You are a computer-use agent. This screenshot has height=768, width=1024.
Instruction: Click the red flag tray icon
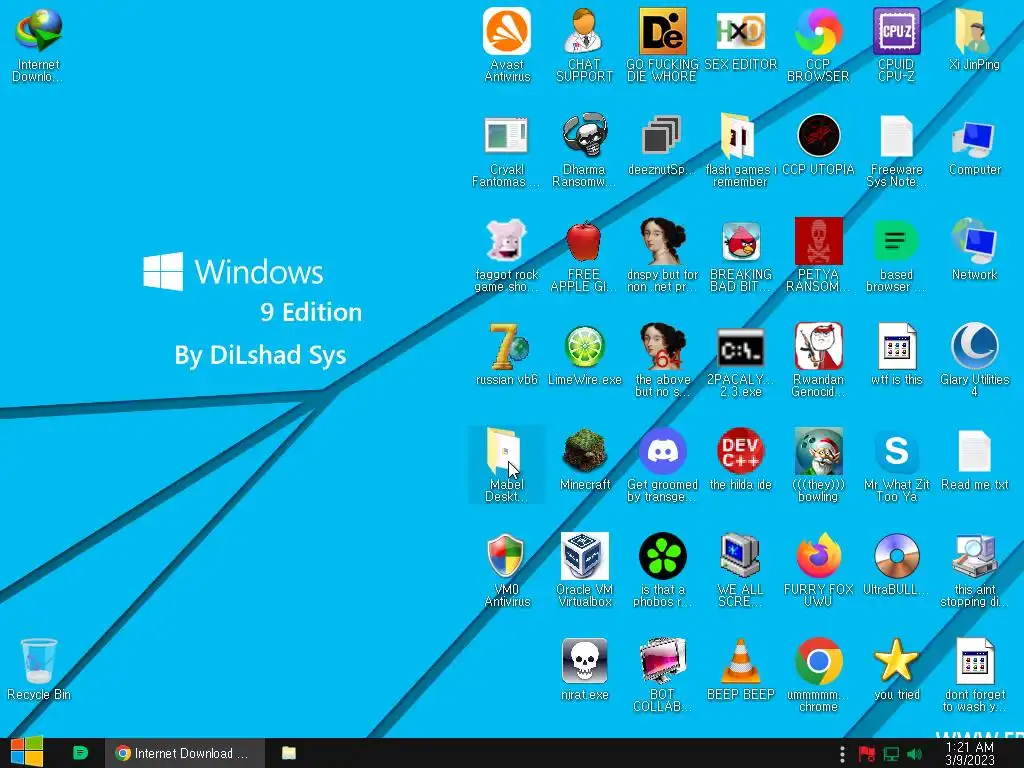(x=867, y=754)
